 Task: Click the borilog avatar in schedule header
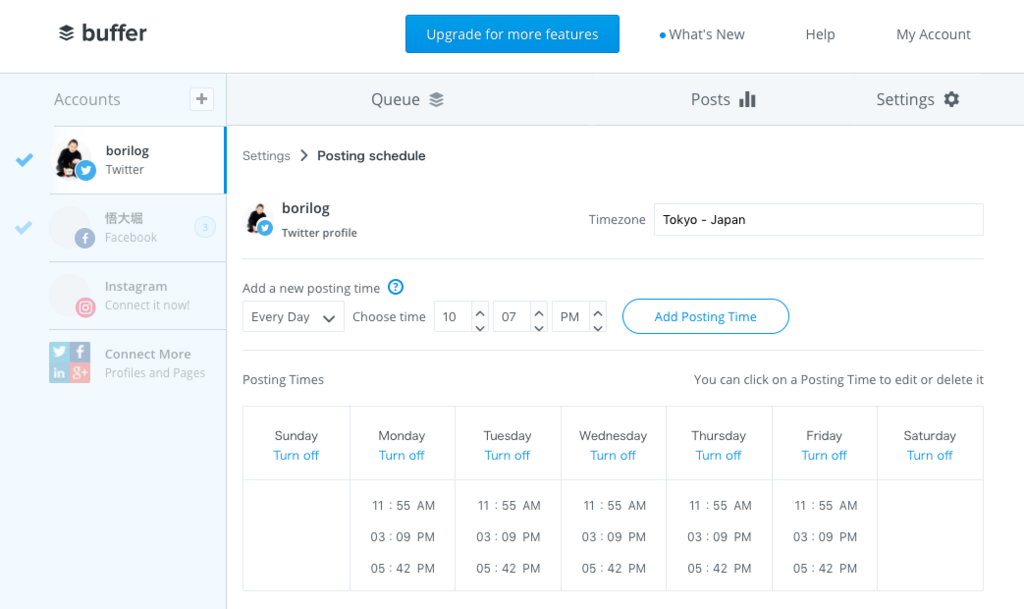click(259, 219)
